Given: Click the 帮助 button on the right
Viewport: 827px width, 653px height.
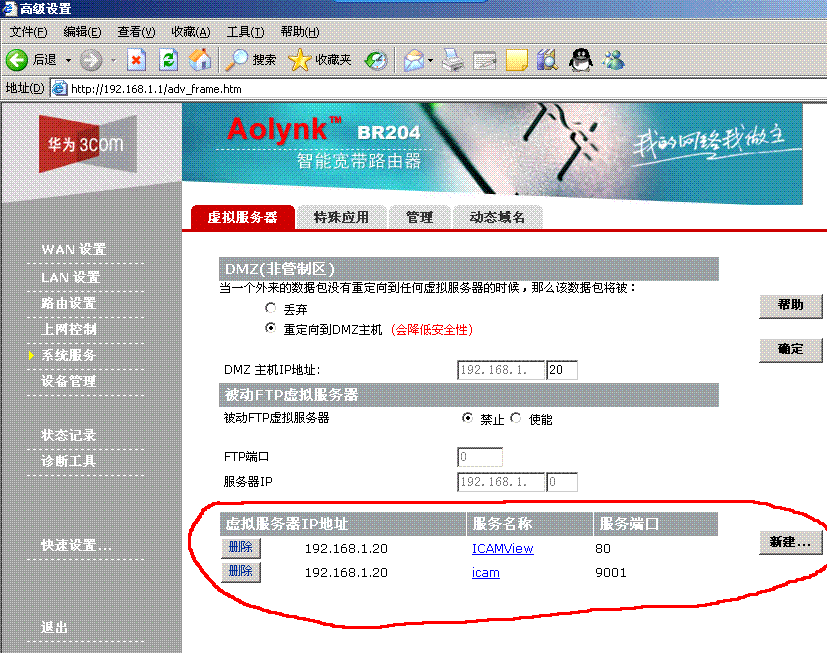Looking at the screenshot, I should click(x=791, y=306).
